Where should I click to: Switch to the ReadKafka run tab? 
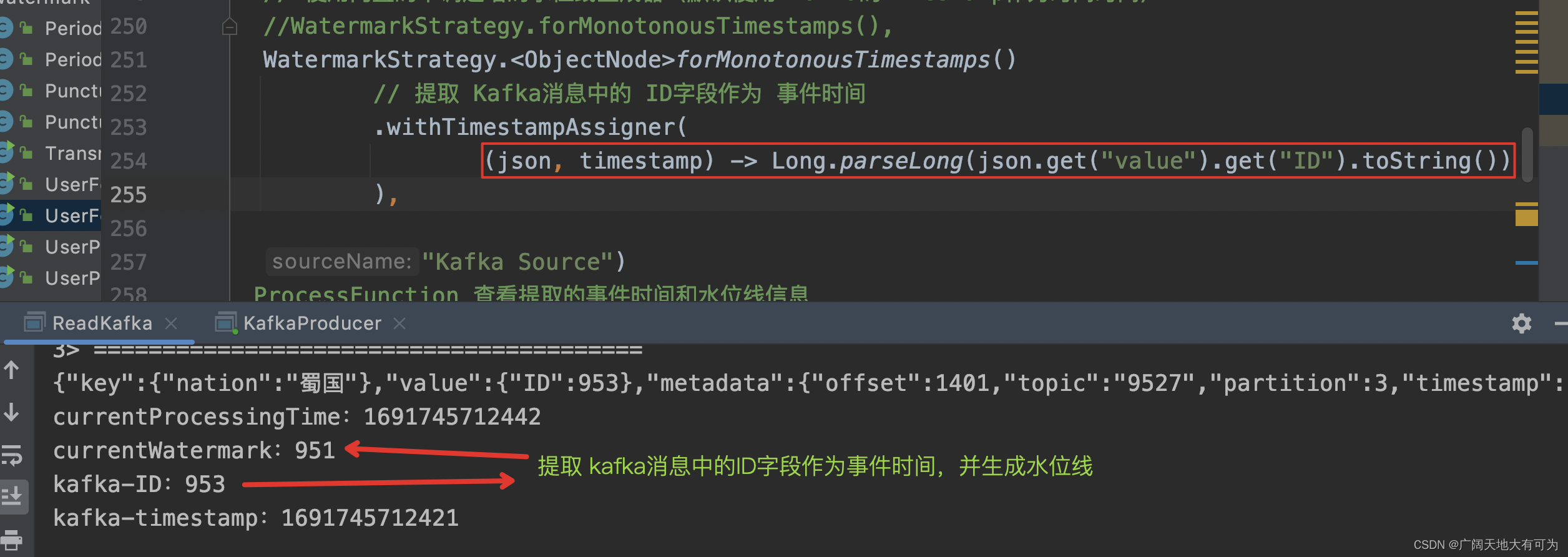point(102,323)
